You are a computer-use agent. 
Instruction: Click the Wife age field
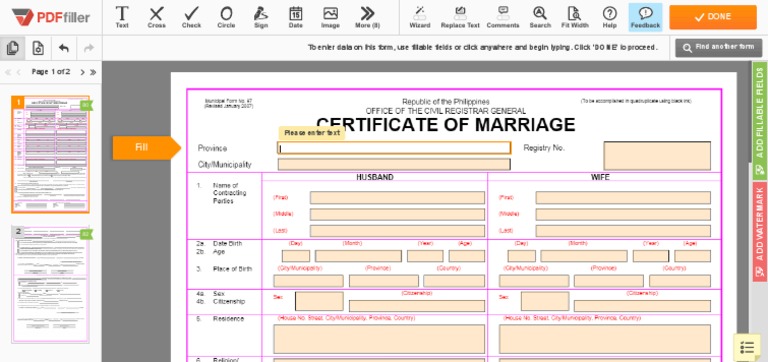(693, 256)
